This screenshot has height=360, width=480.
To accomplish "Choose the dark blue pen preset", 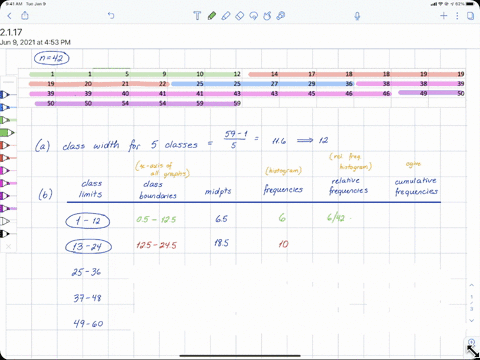I will tap(6, 95).
